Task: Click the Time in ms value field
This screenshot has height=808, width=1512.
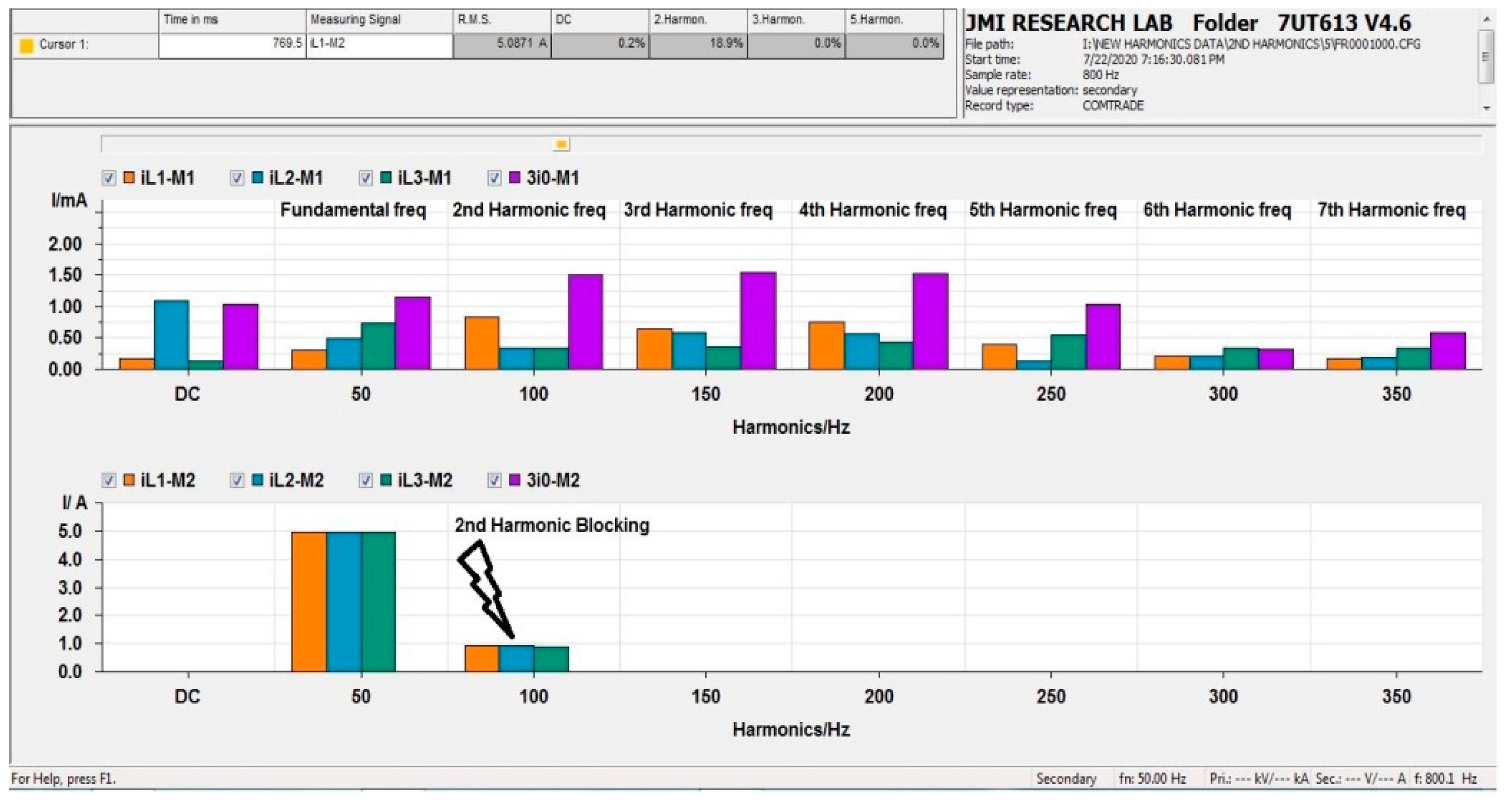Action: coord(232,45)
